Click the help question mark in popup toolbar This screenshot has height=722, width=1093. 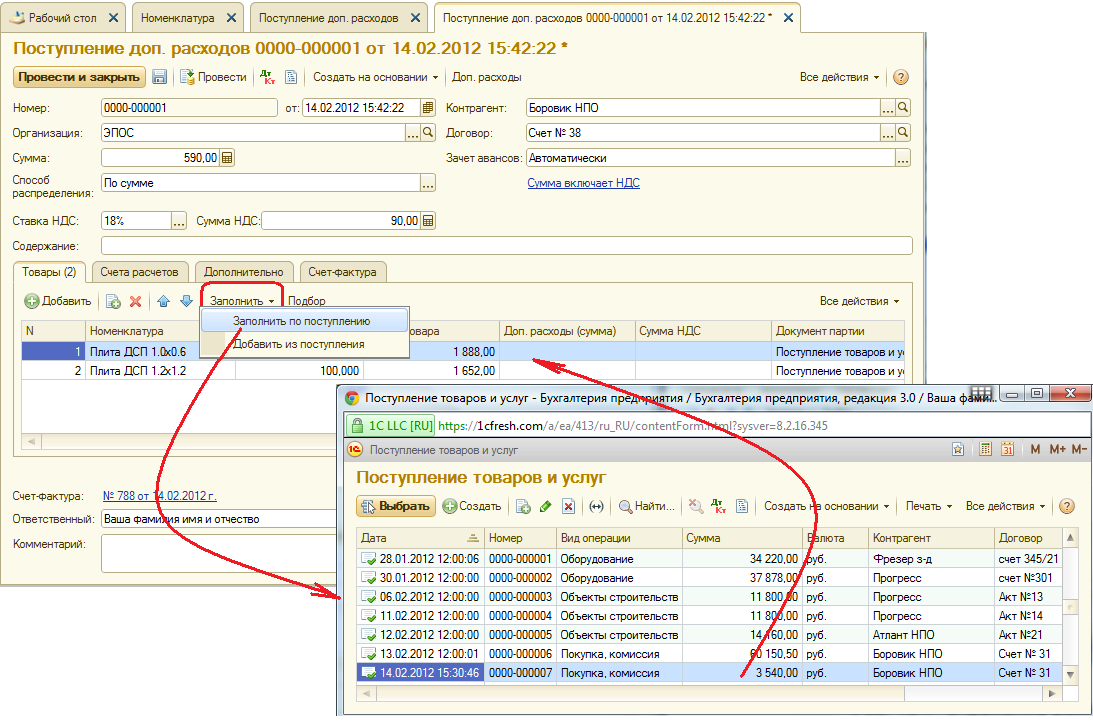[x=1067, y=506]
